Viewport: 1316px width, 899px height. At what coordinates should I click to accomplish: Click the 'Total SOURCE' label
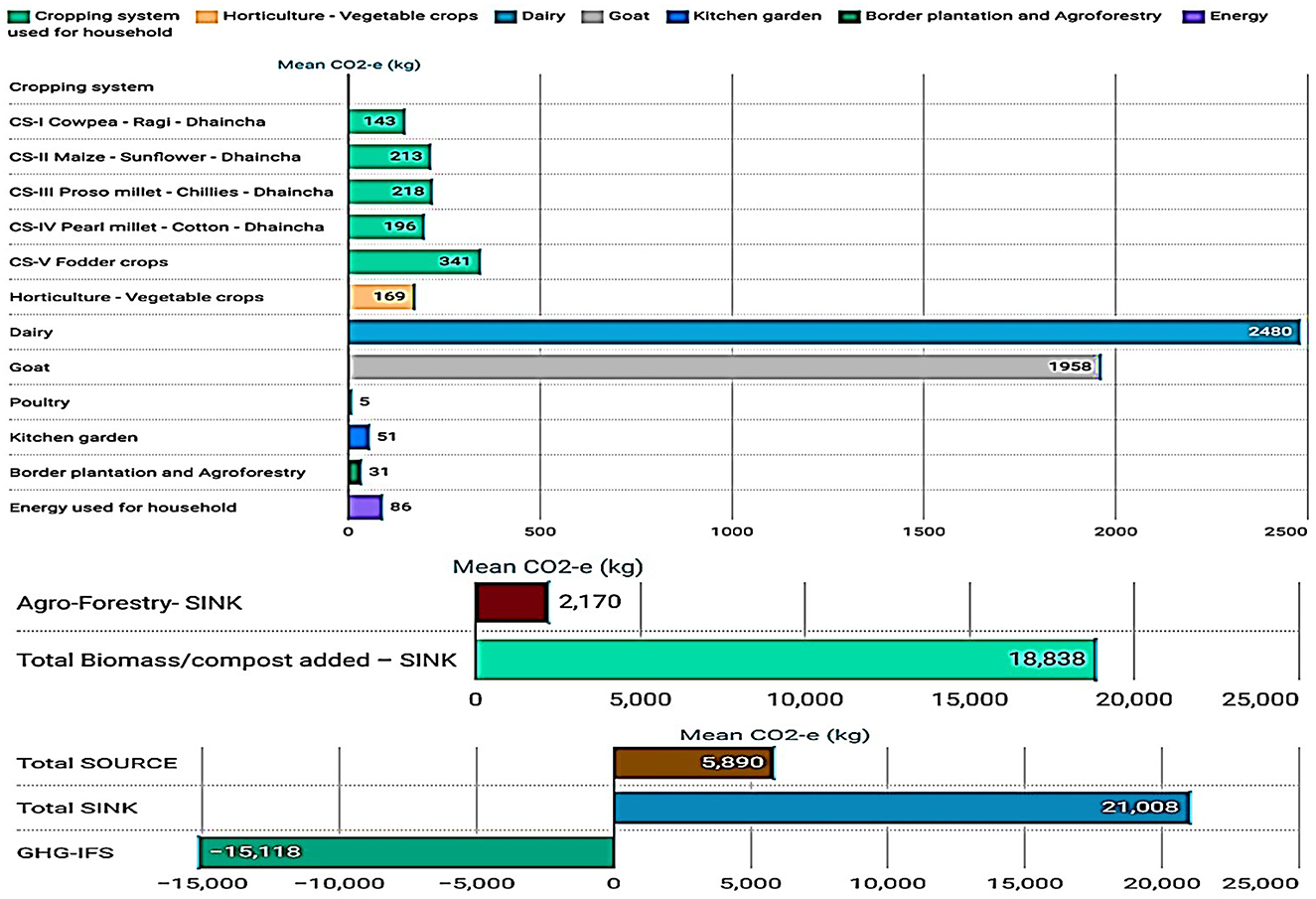pyautogui.click(x=97, y=763)
